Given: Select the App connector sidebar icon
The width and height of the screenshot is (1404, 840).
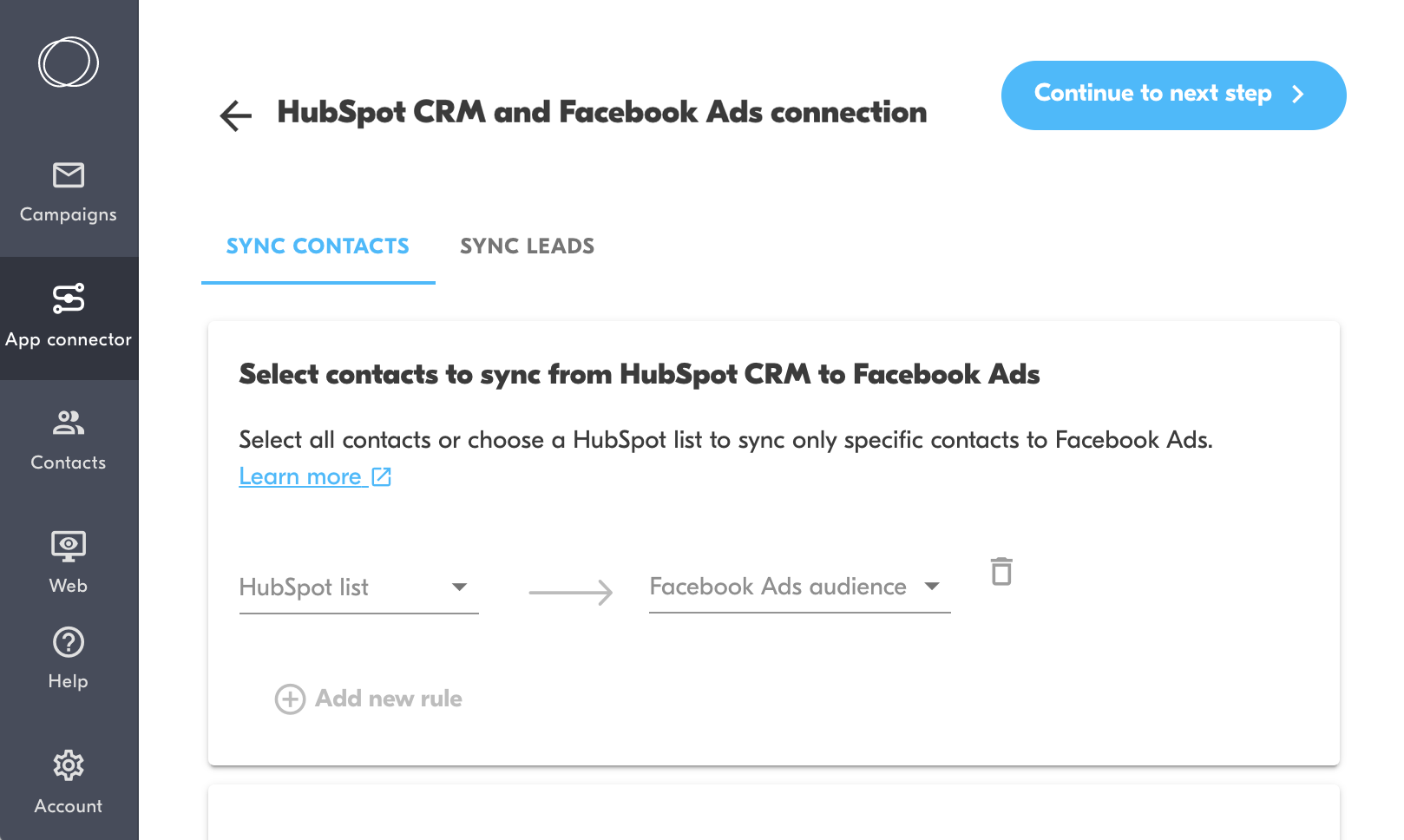Looking at the screenshot, I should tap(69, 299).
